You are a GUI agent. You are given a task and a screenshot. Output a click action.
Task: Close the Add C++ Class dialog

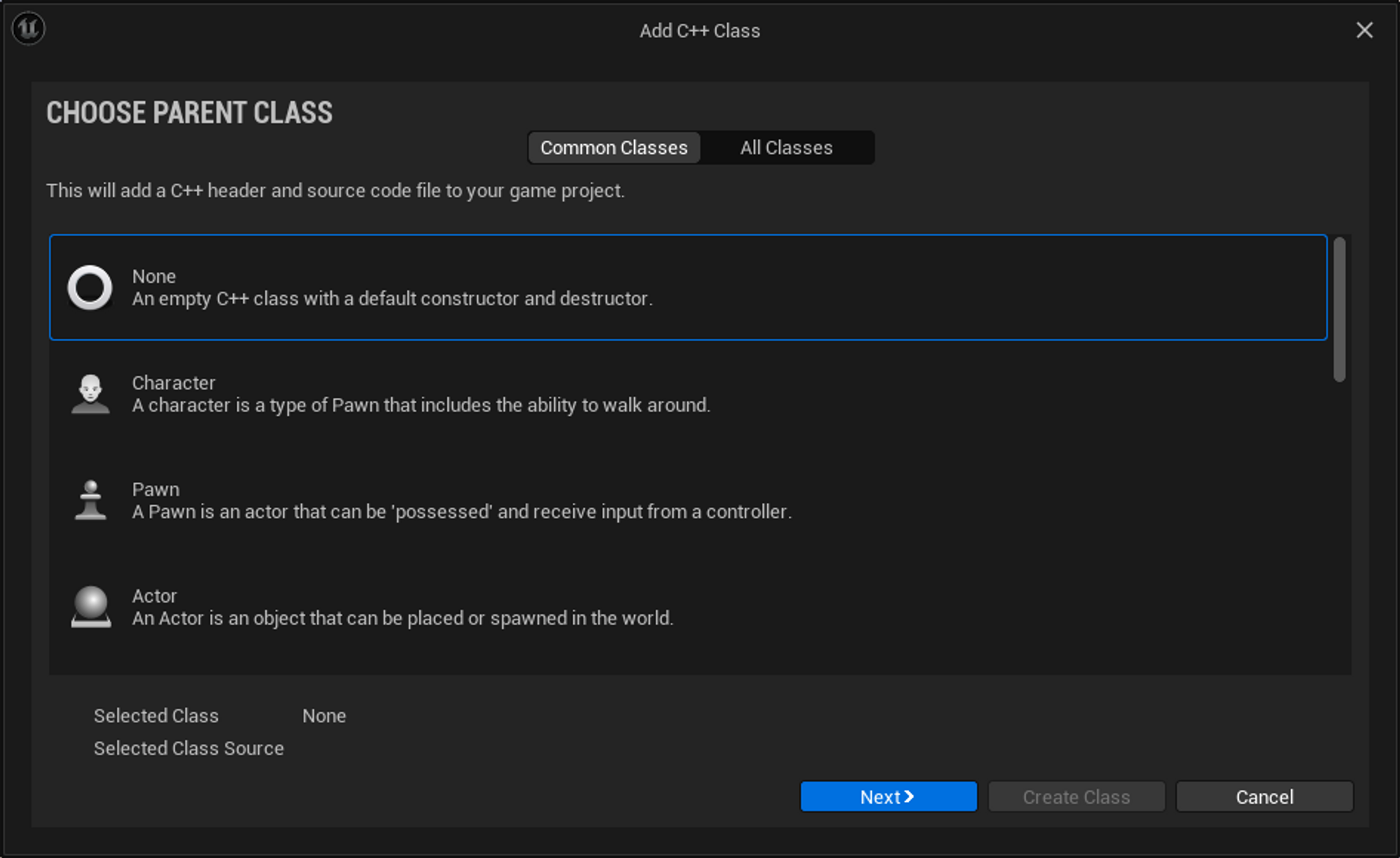pyautogui.click(x=1364, y=30)
